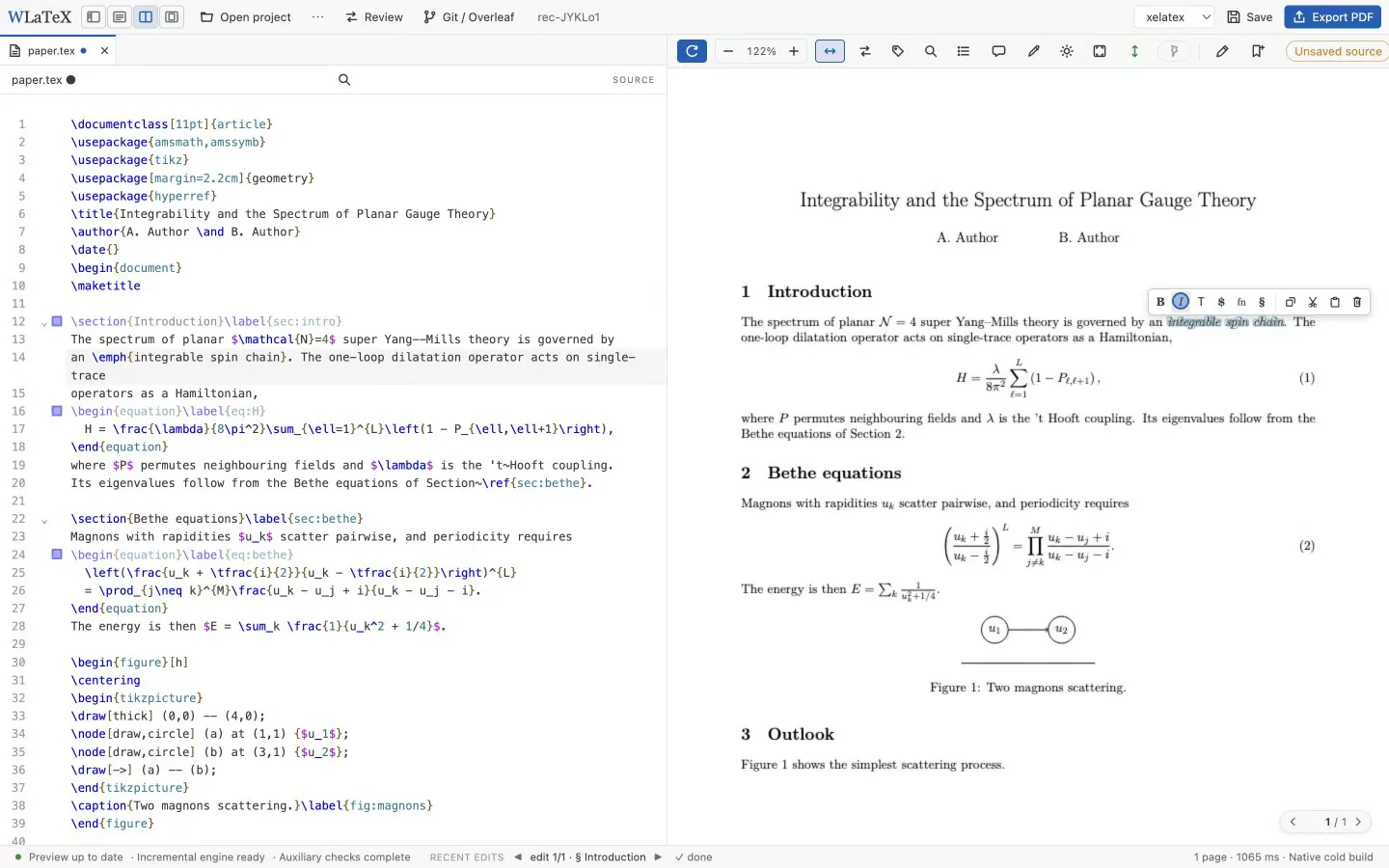
Task: Open the Git / Overleaf menu
Action: pyautogui.click(x=469, y=16)
